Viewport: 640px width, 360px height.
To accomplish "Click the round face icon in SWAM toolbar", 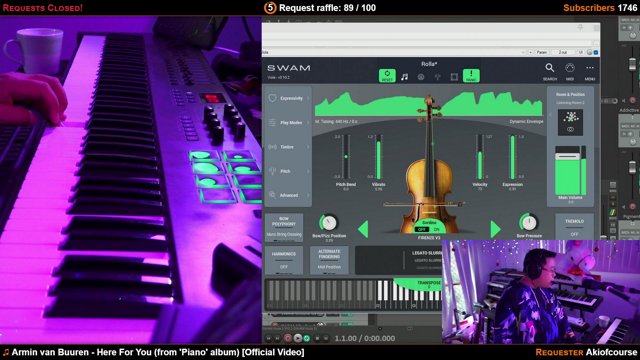I will coord(421,77).
